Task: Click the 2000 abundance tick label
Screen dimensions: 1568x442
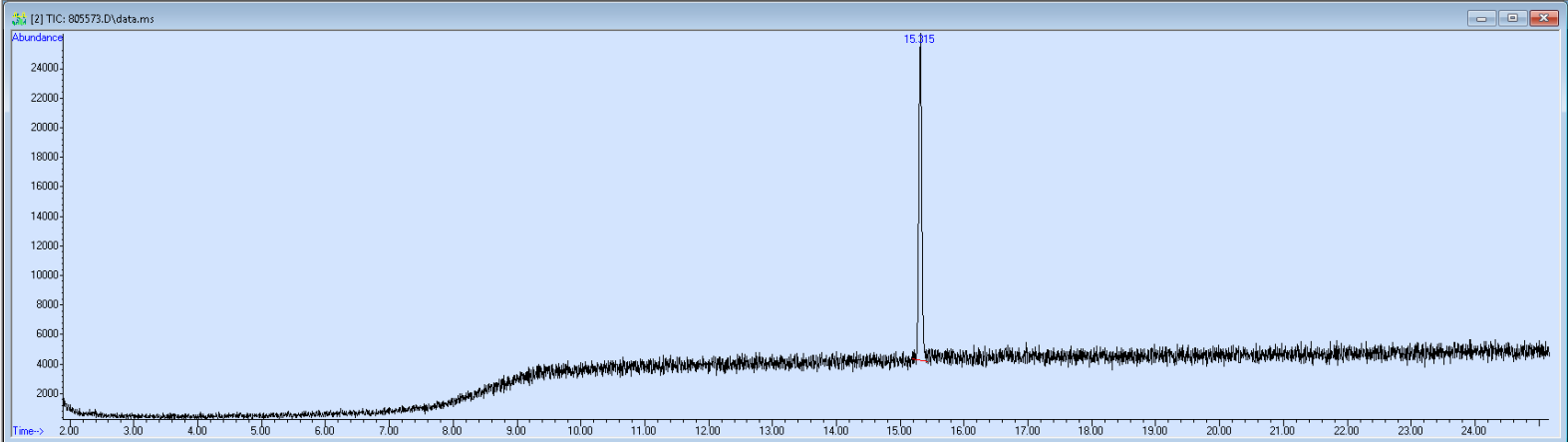Action: tap(48, 393)
